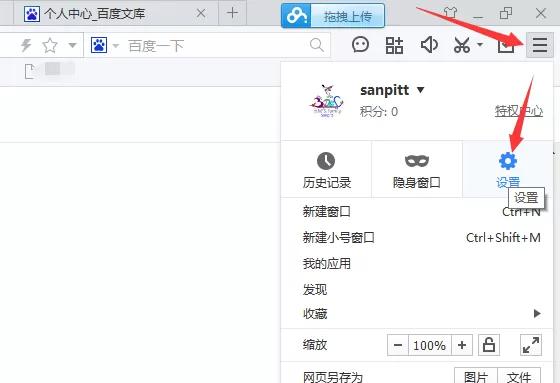Expand the sanpitt account dropdown arrow
Image resolution: width=560 pixels, height=383 pixels.
pos(421,90)
